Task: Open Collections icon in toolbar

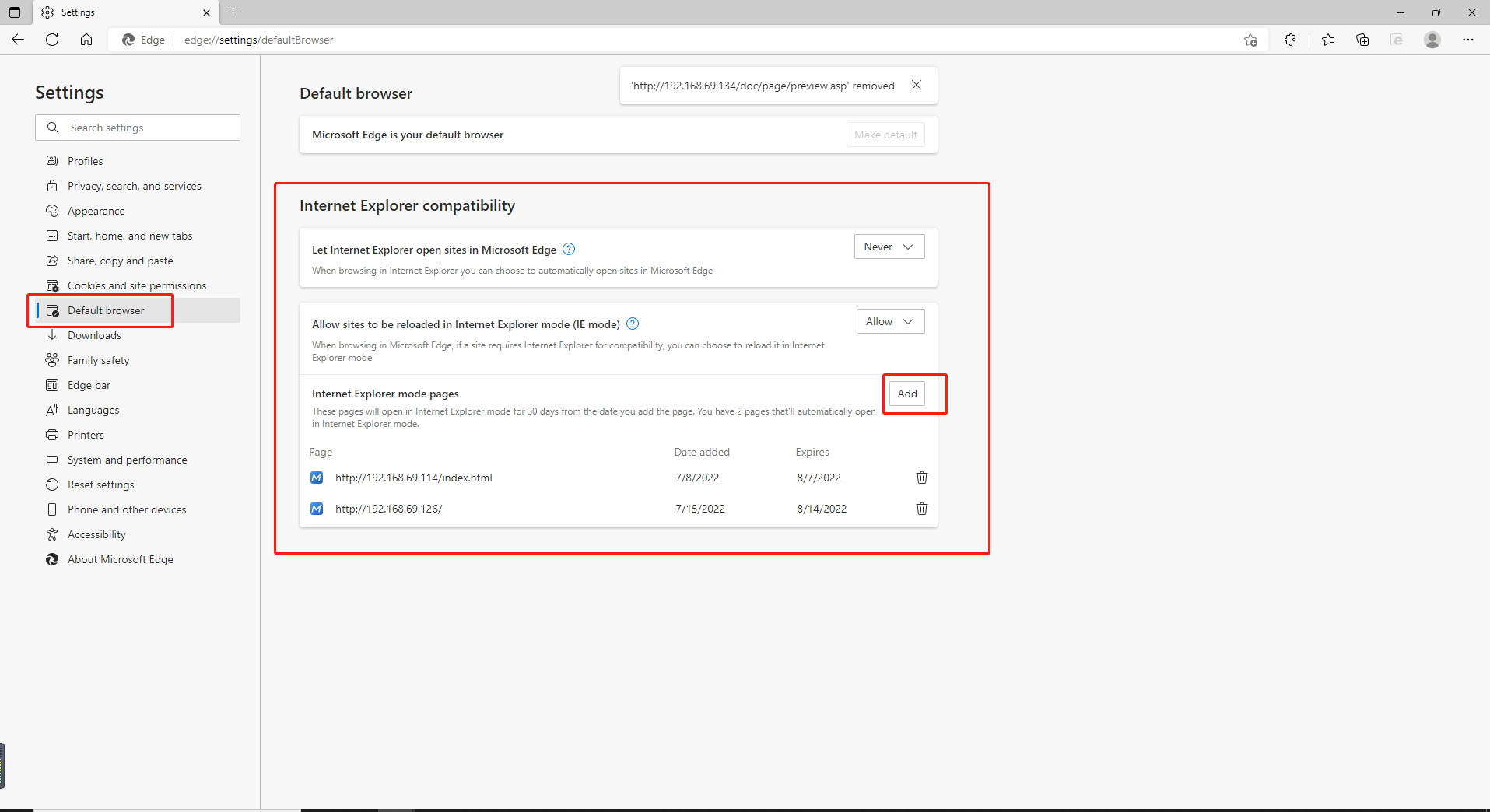Action: (1362, 40)
